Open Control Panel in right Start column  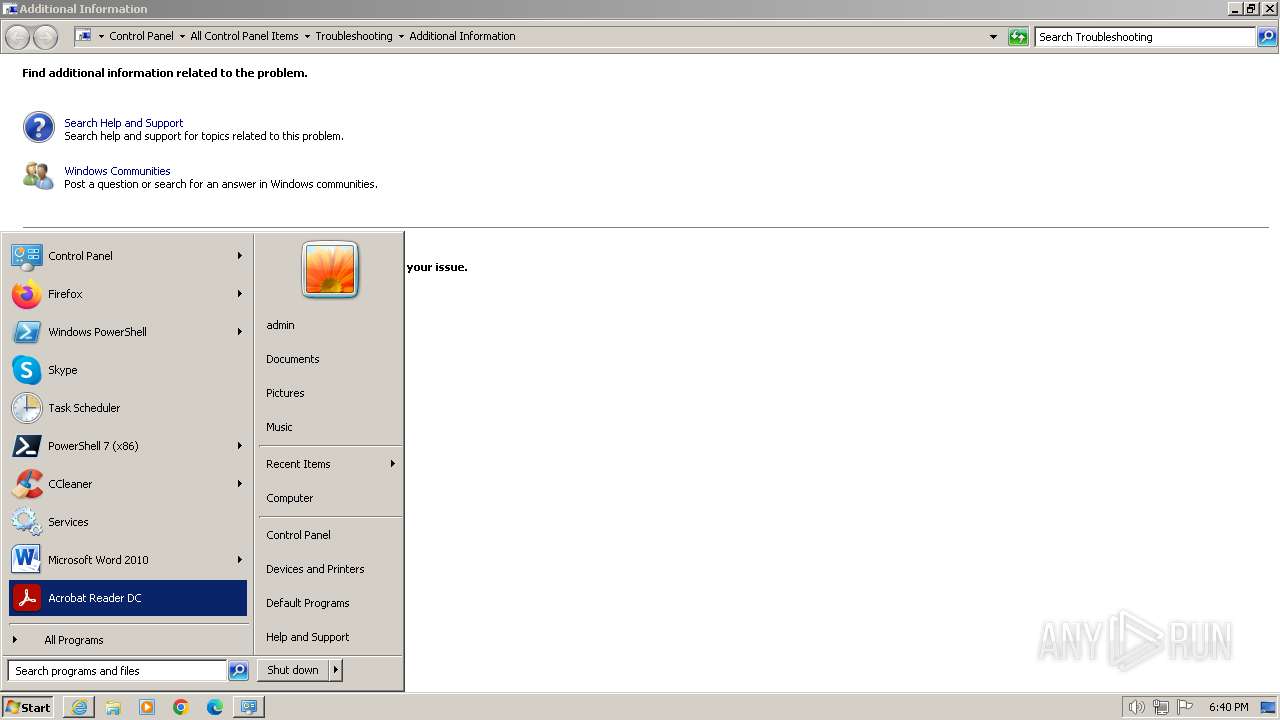pyautogui.click(x=298, y=535)
